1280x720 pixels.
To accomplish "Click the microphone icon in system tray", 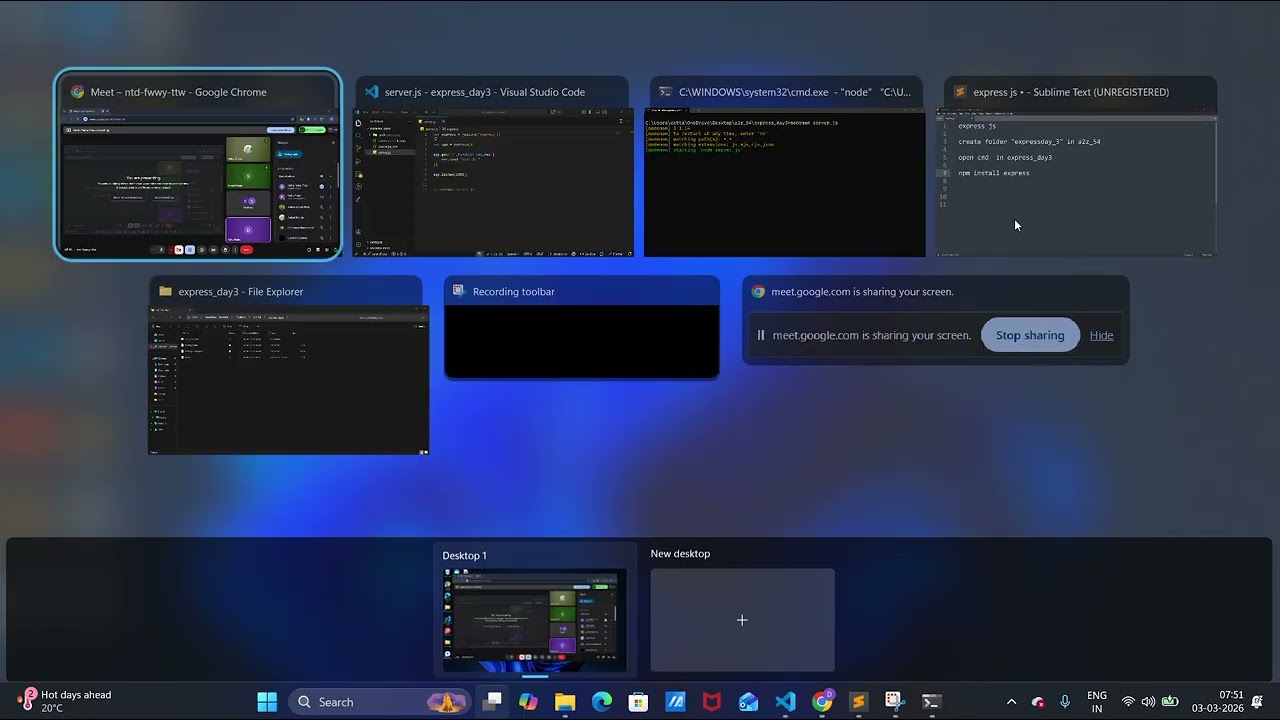I will (1065, 702).
